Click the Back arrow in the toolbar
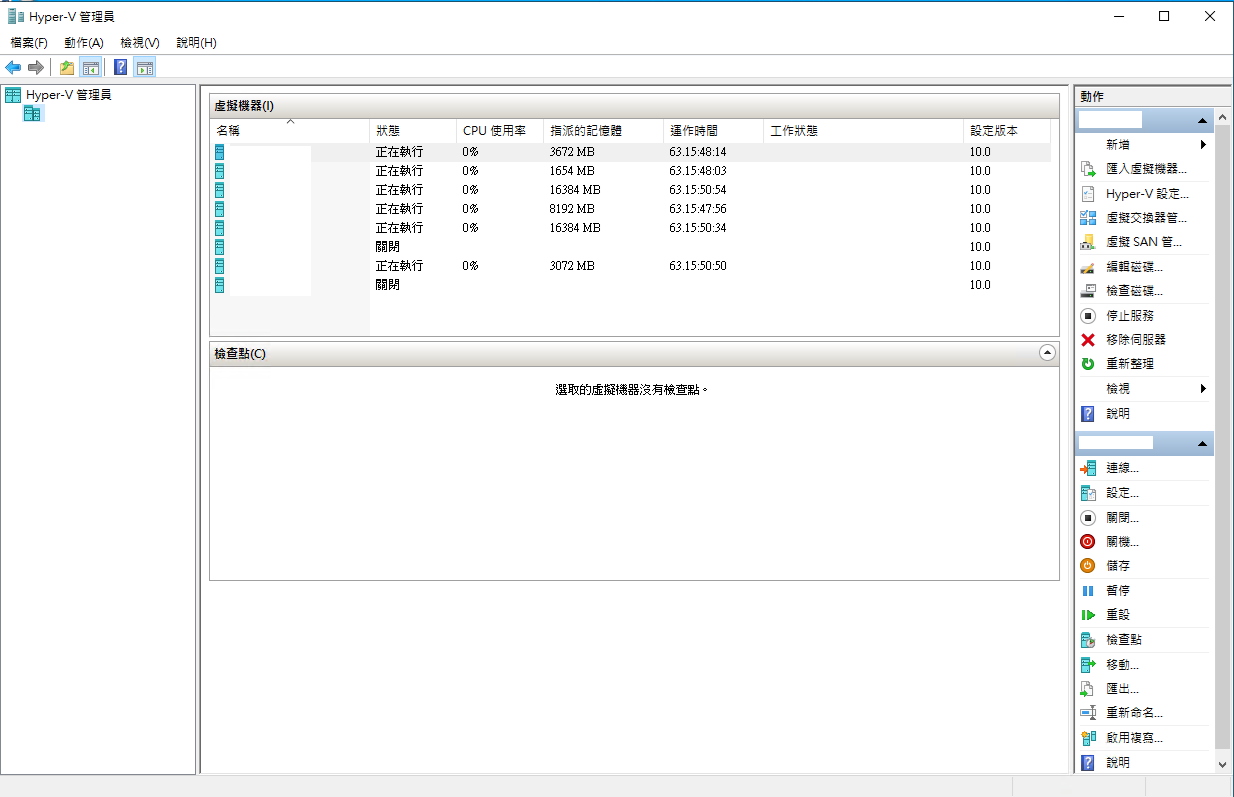 pyautogui.click(x=13, y=67)
